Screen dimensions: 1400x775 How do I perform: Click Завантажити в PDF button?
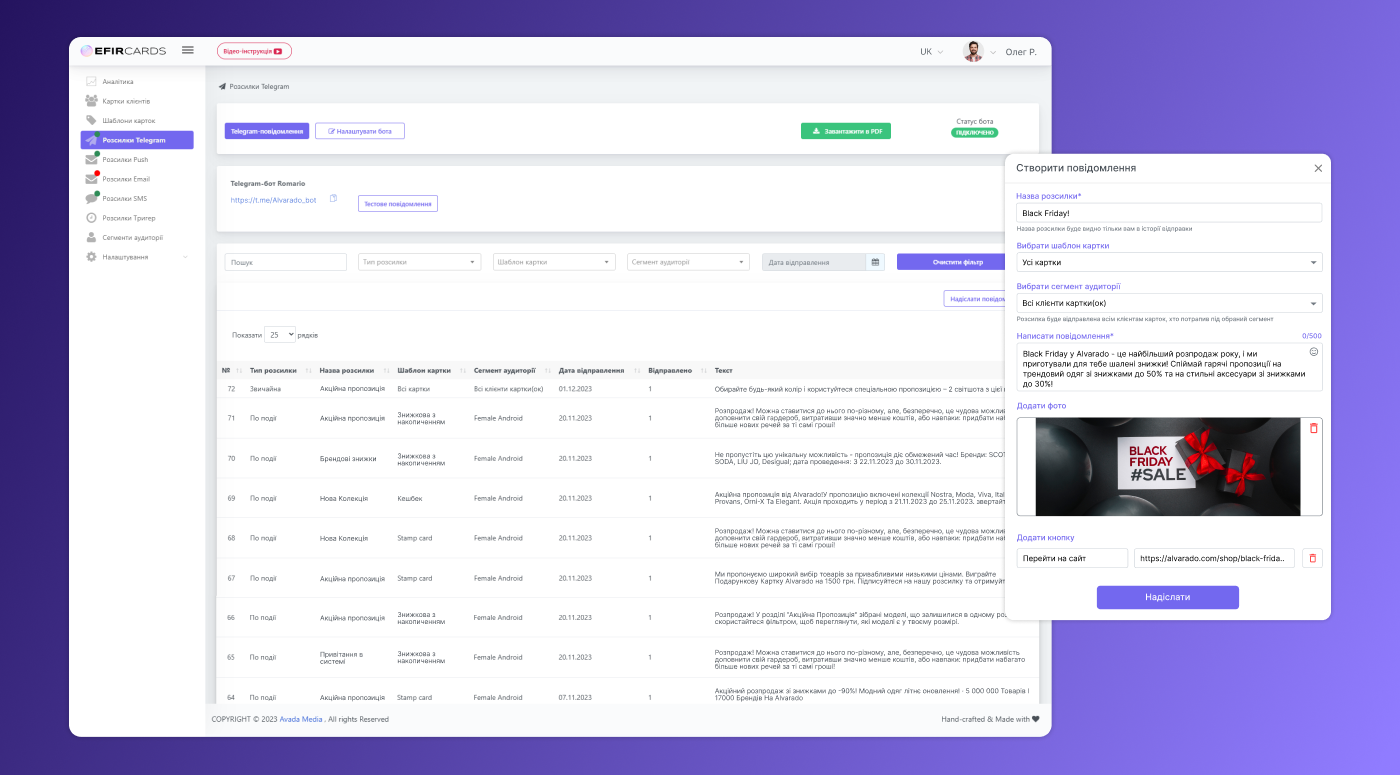coord(845,131)
